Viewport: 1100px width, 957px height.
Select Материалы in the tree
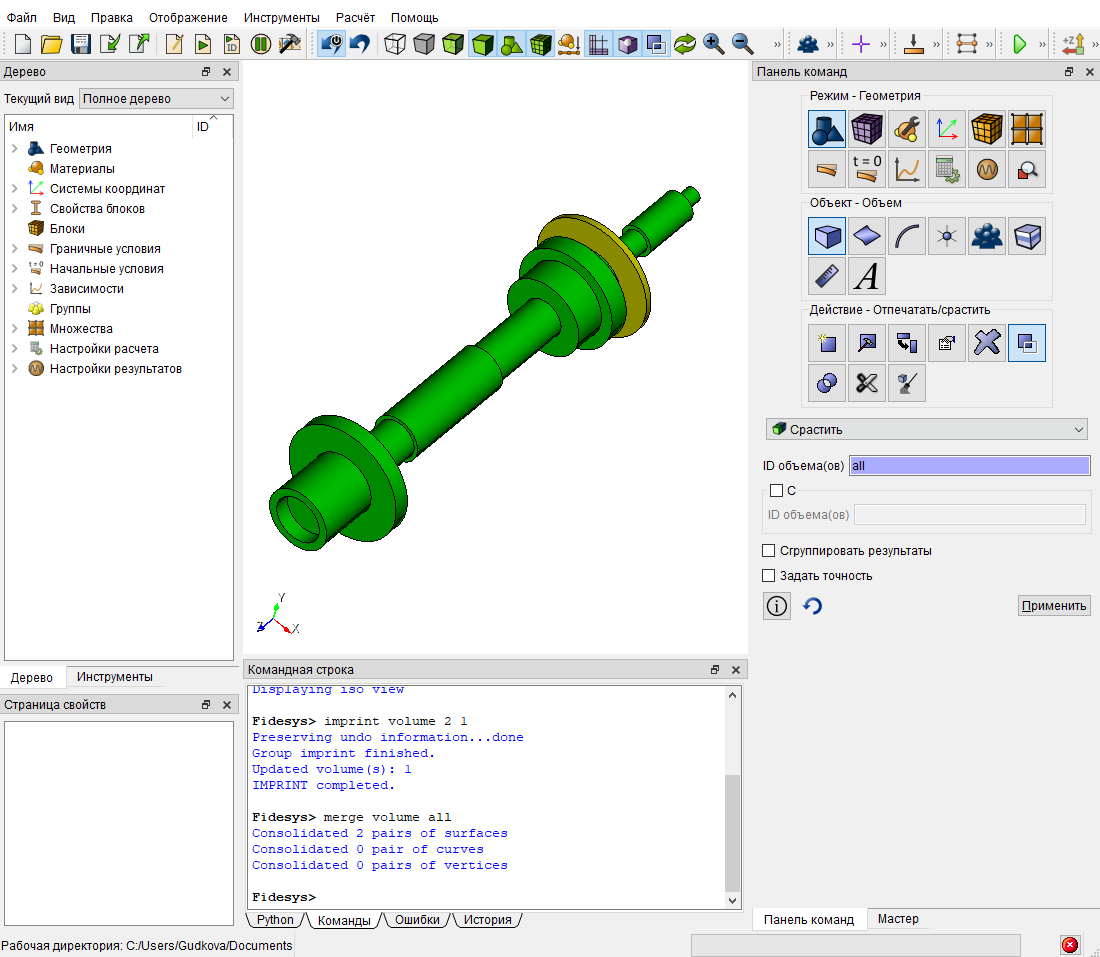point(82,168)
